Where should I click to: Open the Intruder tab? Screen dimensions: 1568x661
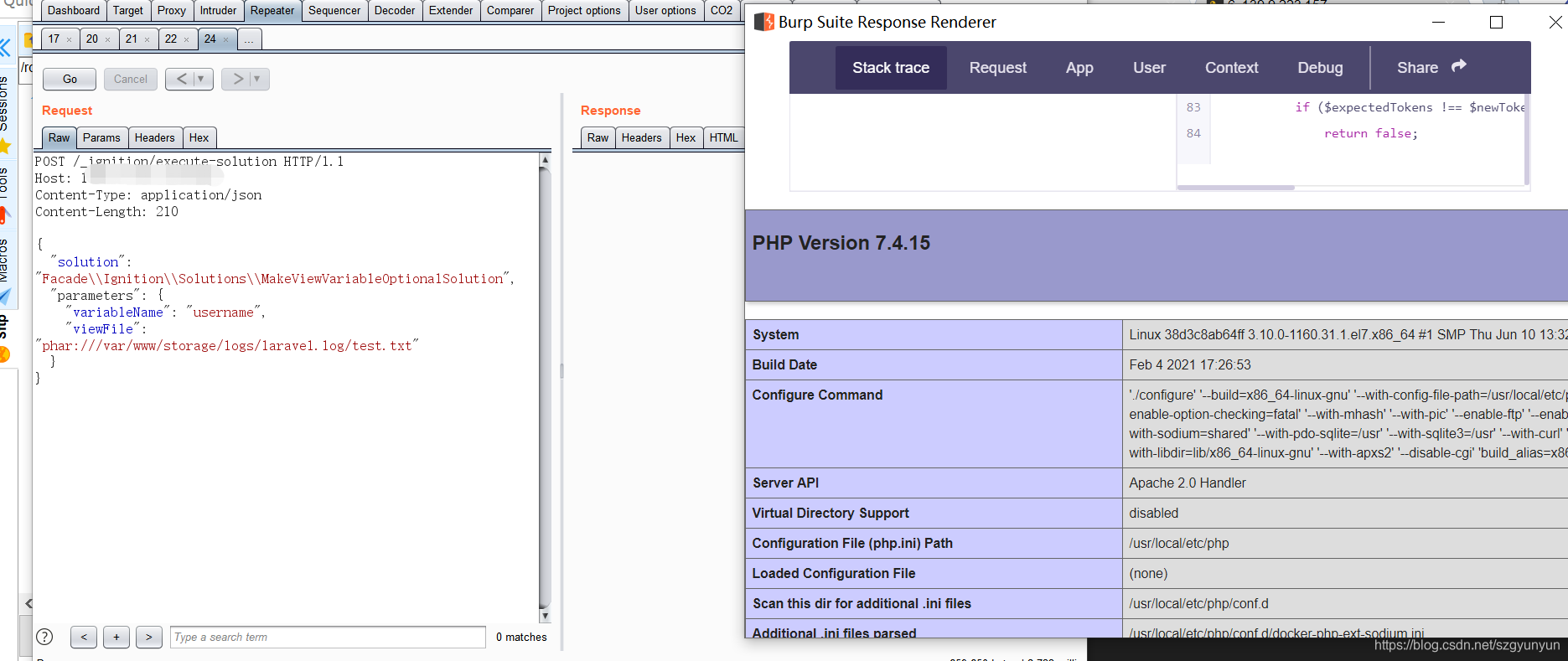click(218, 11)
